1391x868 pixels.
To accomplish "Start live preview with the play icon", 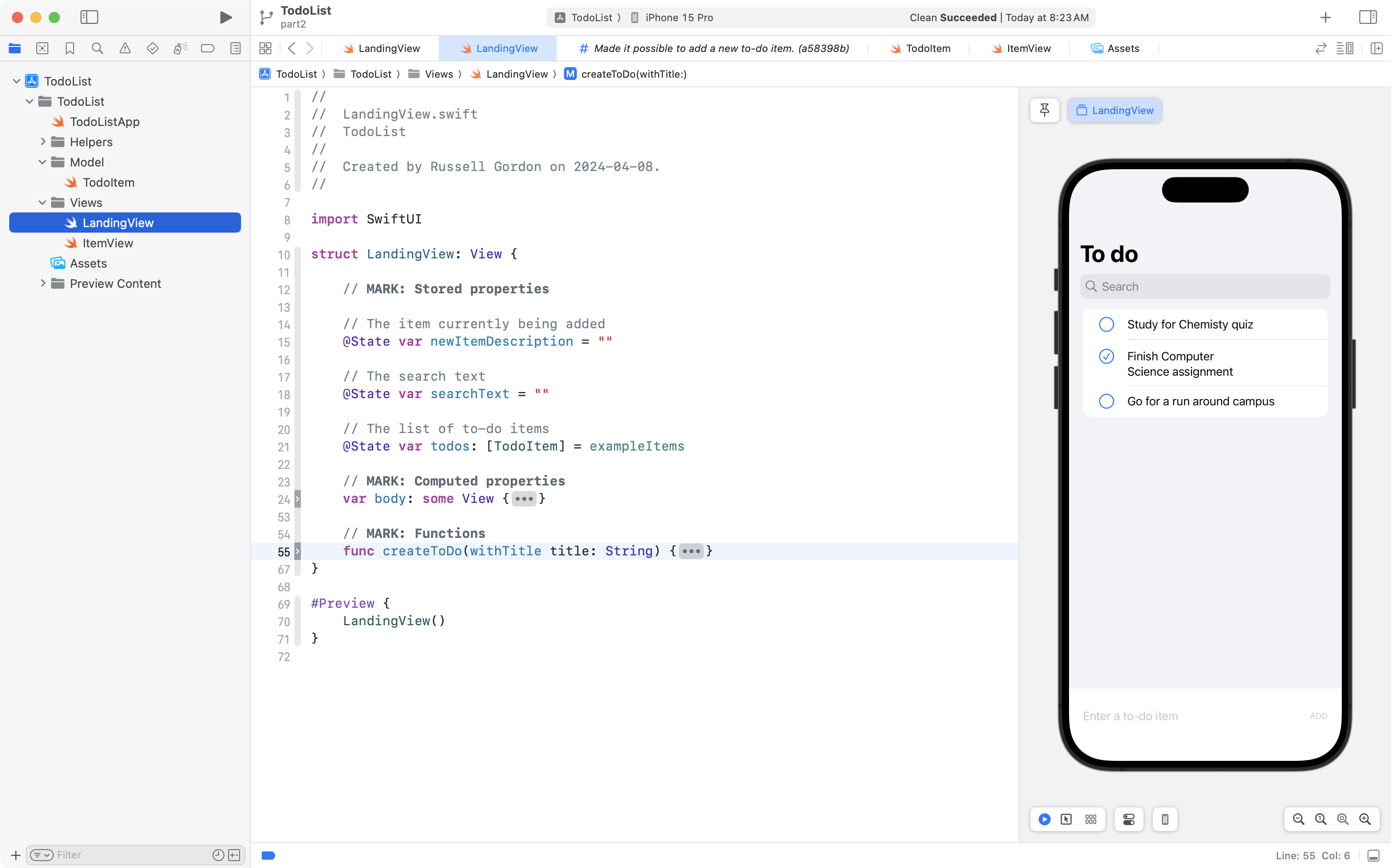I will coord(1044,819).
